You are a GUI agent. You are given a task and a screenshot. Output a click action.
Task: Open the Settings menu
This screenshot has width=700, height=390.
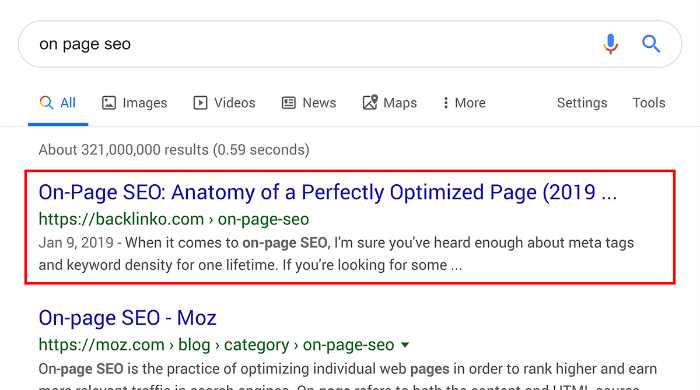pyautogui.click(x=582, y=103)
